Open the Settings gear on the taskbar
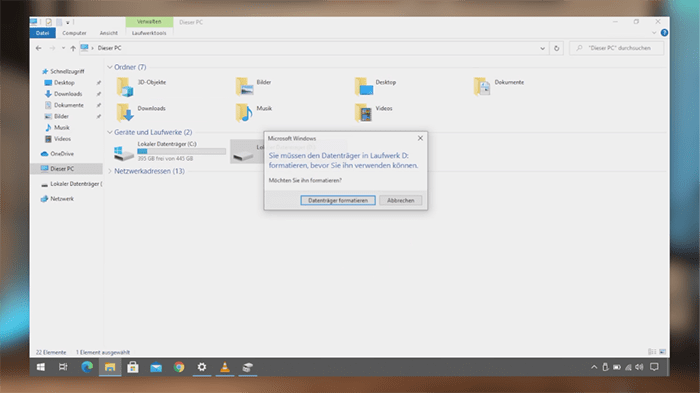Image resolution: width=700 pixels, height=393 pixels. (x=202, y=367)
